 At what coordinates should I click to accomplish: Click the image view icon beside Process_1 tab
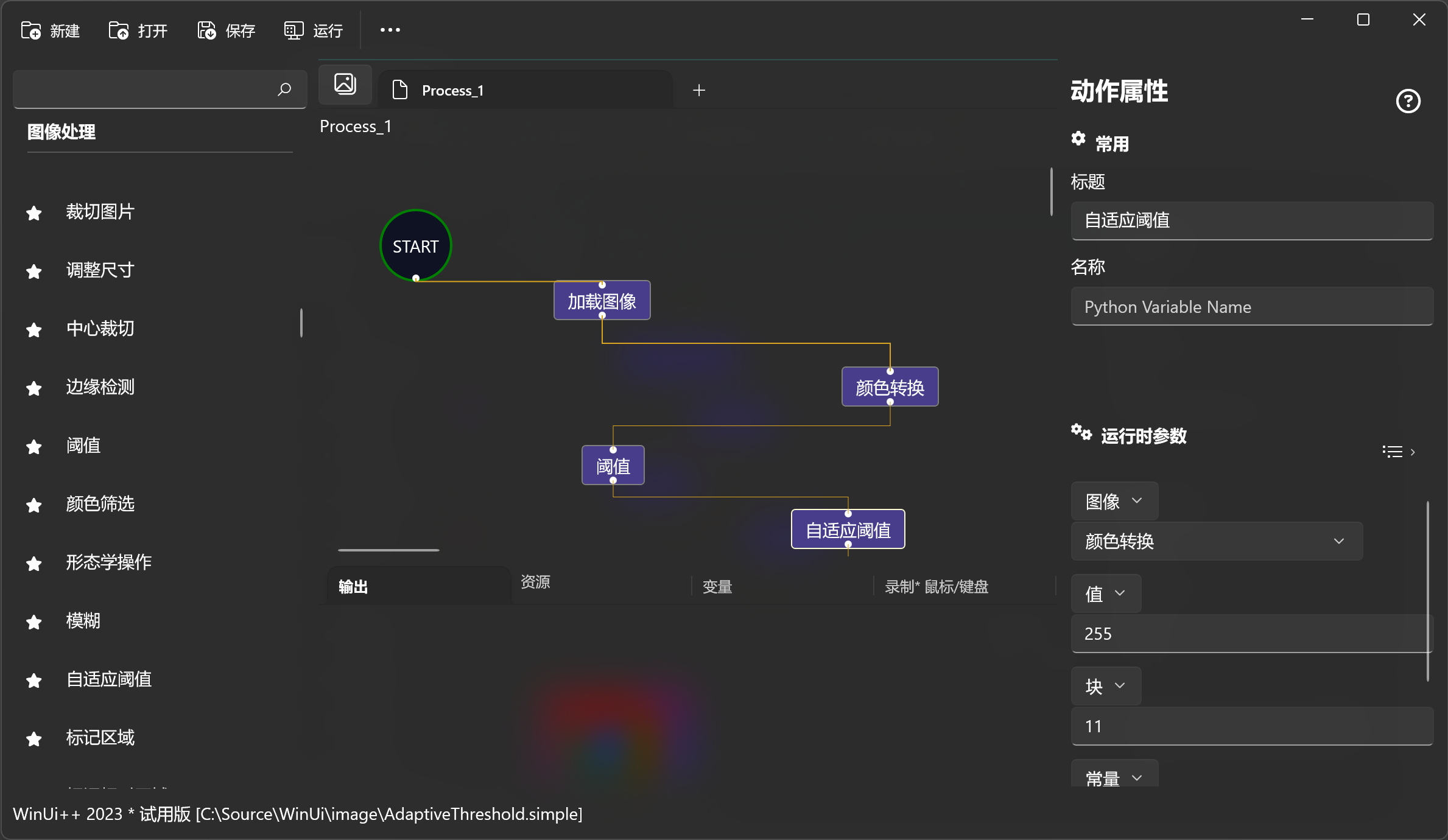pos(345,84)
